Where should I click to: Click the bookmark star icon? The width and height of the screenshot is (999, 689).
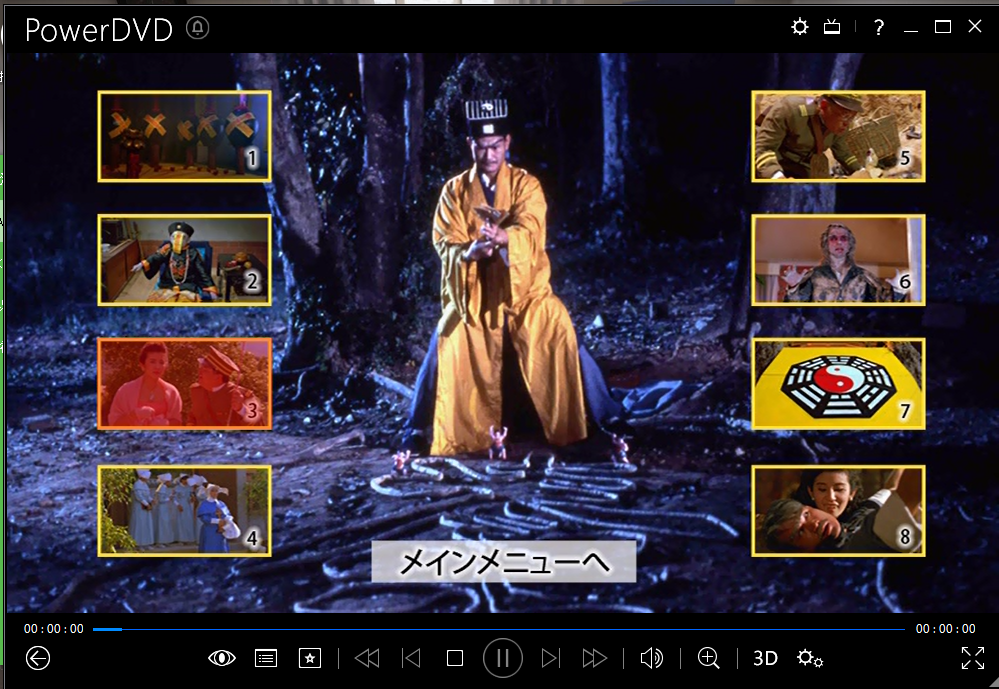[x=310, y=658]
